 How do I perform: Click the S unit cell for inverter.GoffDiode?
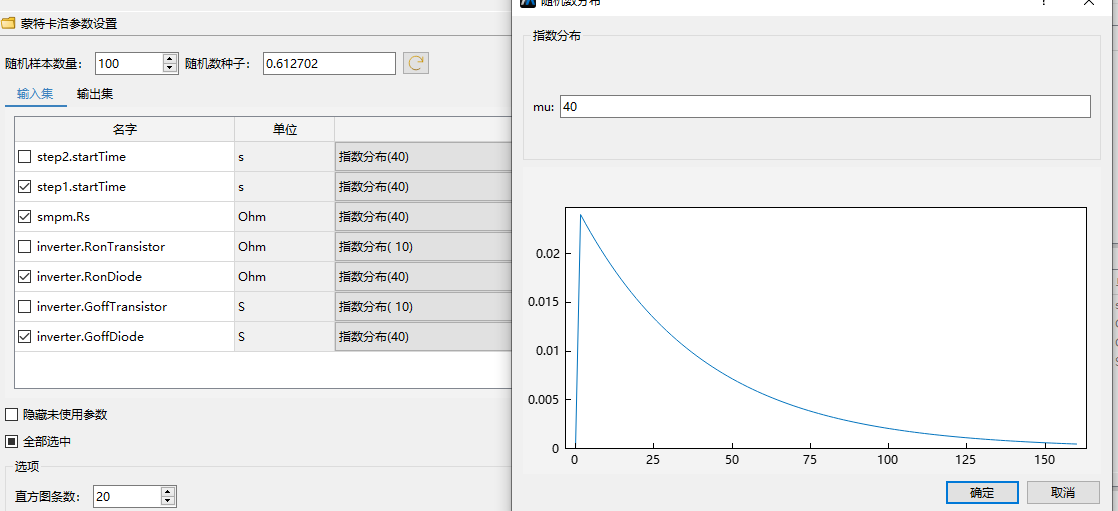(284, 336)
